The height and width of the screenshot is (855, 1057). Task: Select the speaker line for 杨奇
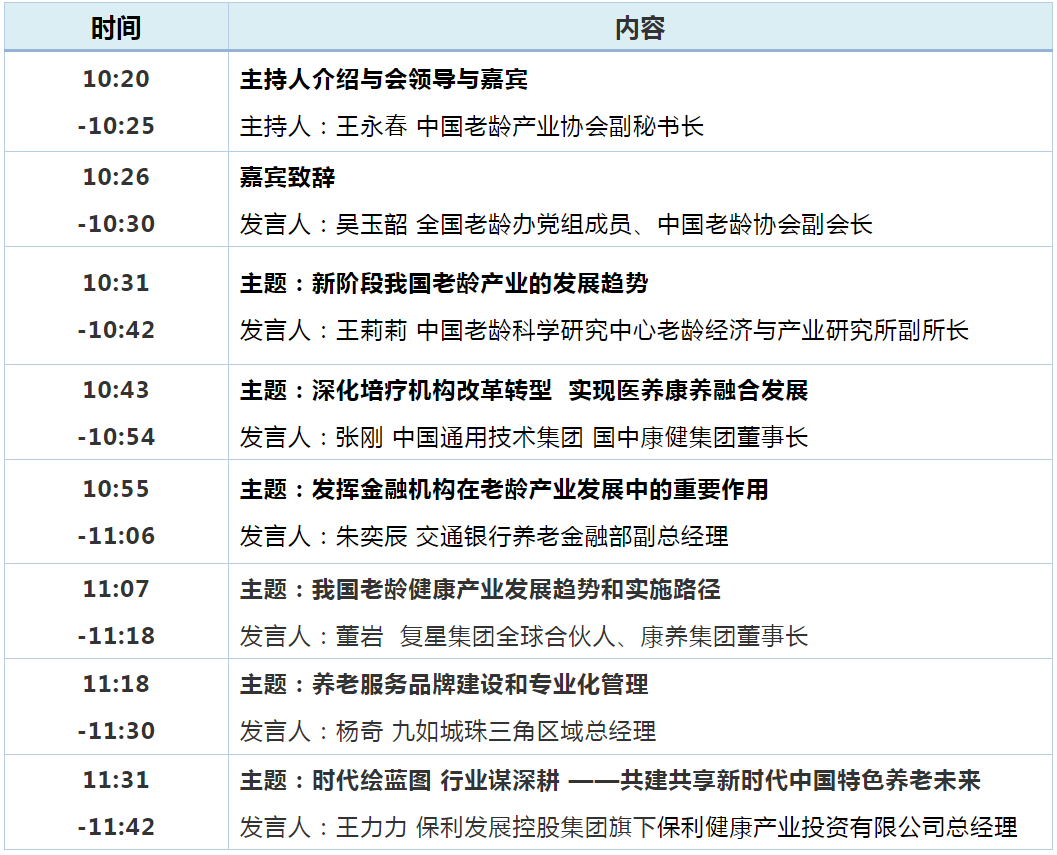[448, 731]
